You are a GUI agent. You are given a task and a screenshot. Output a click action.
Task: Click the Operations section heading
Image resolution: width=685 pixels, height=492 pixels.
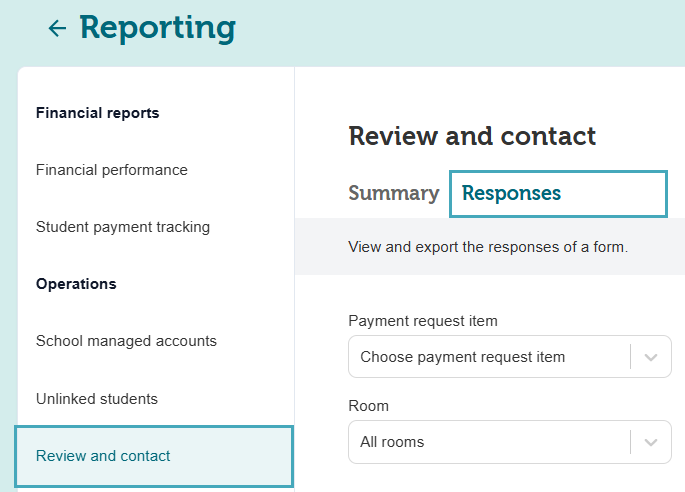coord(76,284)
